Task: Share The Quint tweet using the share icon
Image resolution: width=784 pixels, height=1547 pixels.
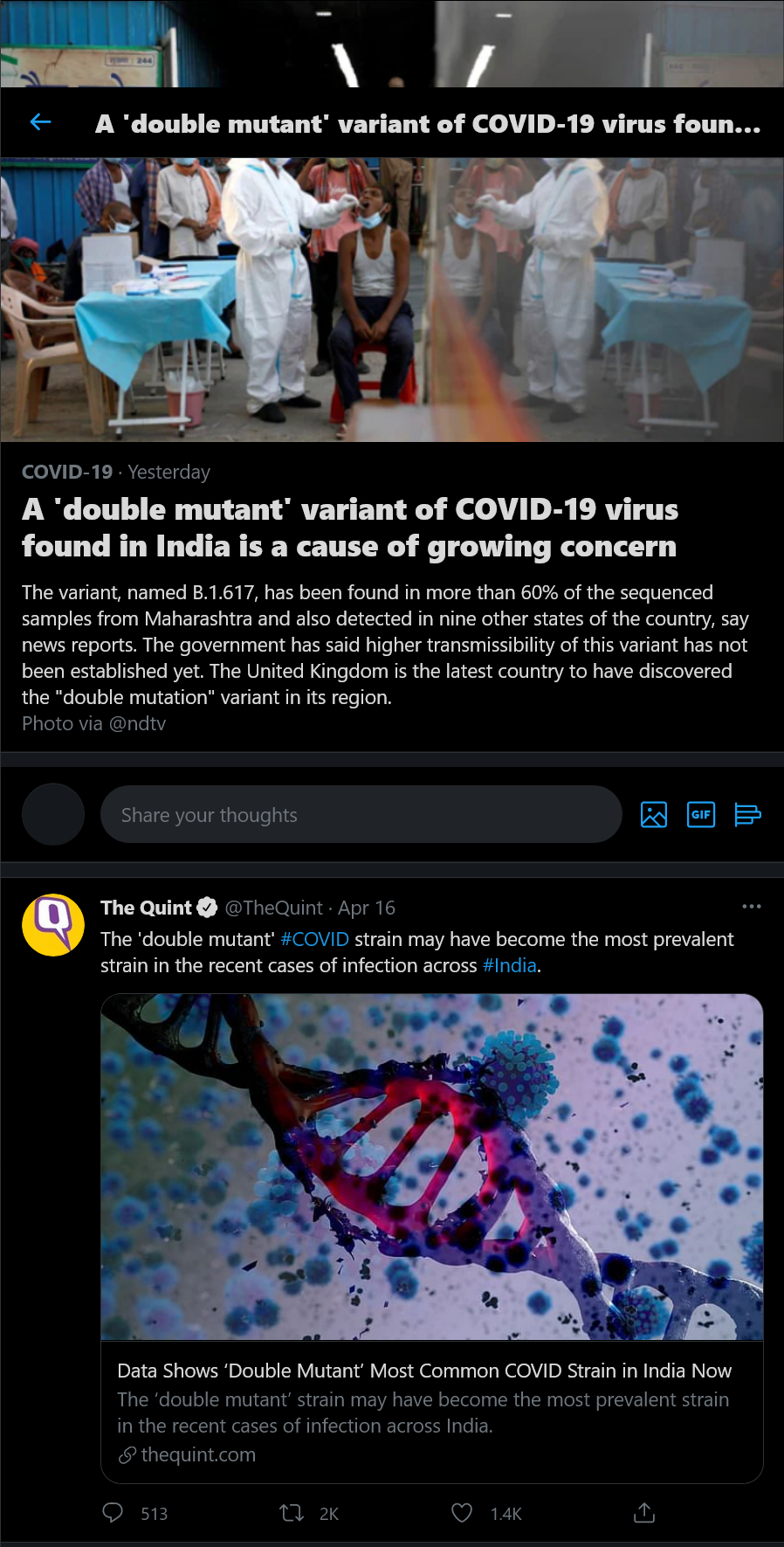Action: 644,1513
